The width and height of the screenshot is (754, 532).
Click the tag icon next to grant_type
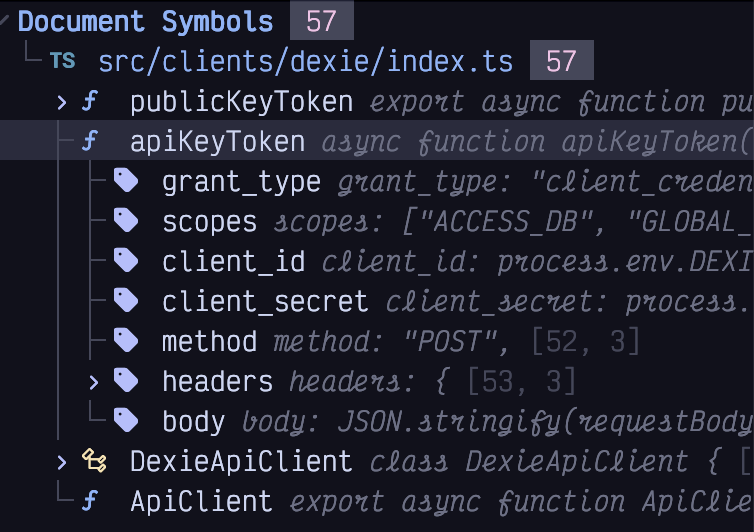tap(126, 181)
